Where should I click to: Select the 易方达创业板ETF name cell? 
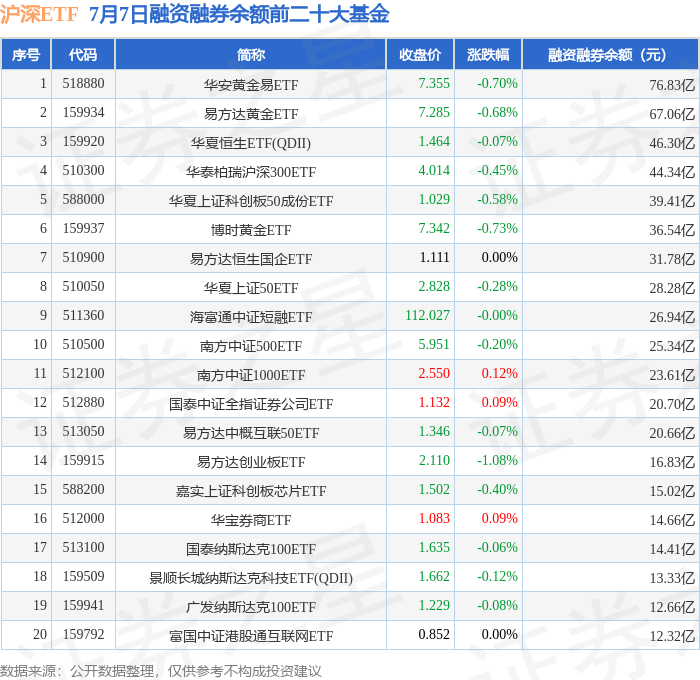[250, 462]
